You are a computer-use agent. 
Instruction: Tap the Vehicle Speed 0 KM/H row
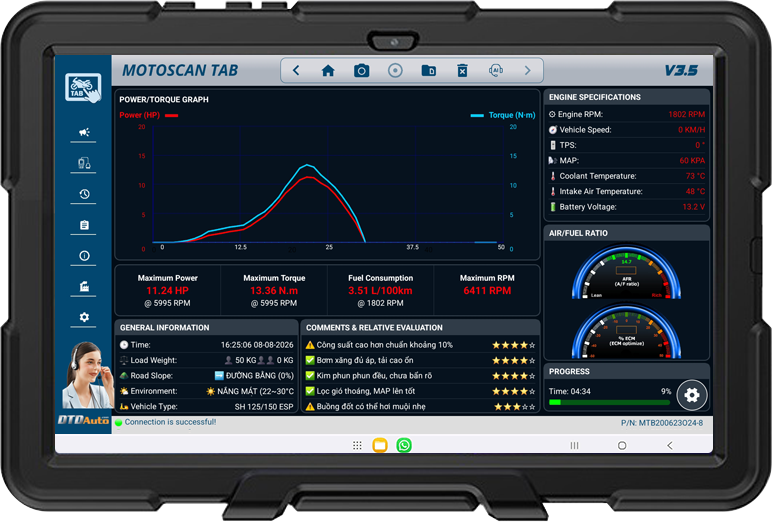pos(626,130)
